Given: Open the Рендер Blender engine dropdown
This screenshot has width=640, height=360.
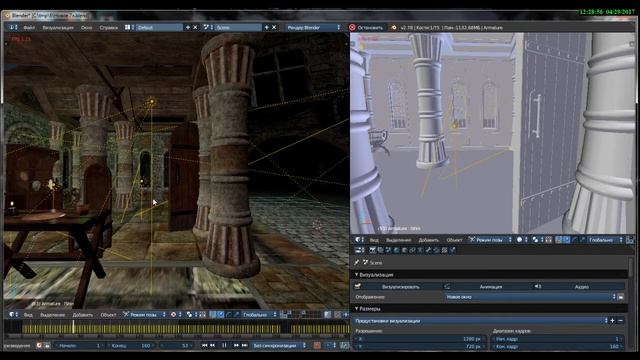Looking at the screenshot, I should pos(313,27).
